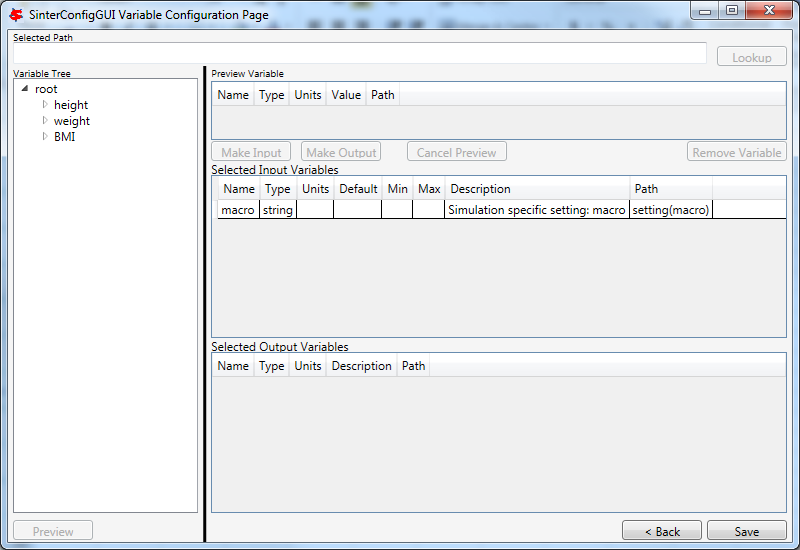Image resolution: width=800 pixels, height=550 pixels.
Task: Click the Lookup button
Action: (x=752, y=57)
